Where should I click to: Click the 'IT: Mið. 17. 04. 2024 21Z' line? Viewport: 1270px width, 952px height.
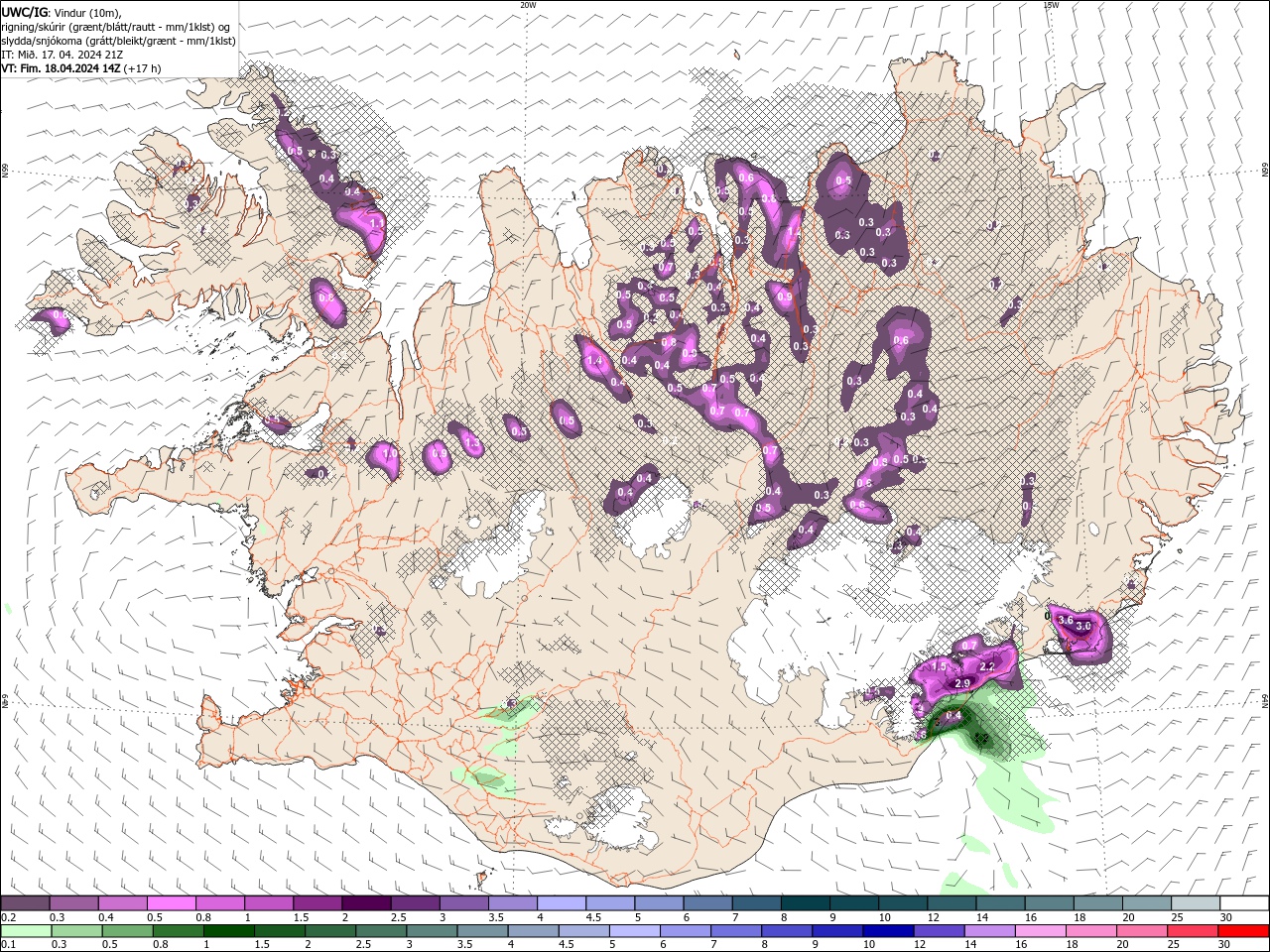click(x=62, y=55)
